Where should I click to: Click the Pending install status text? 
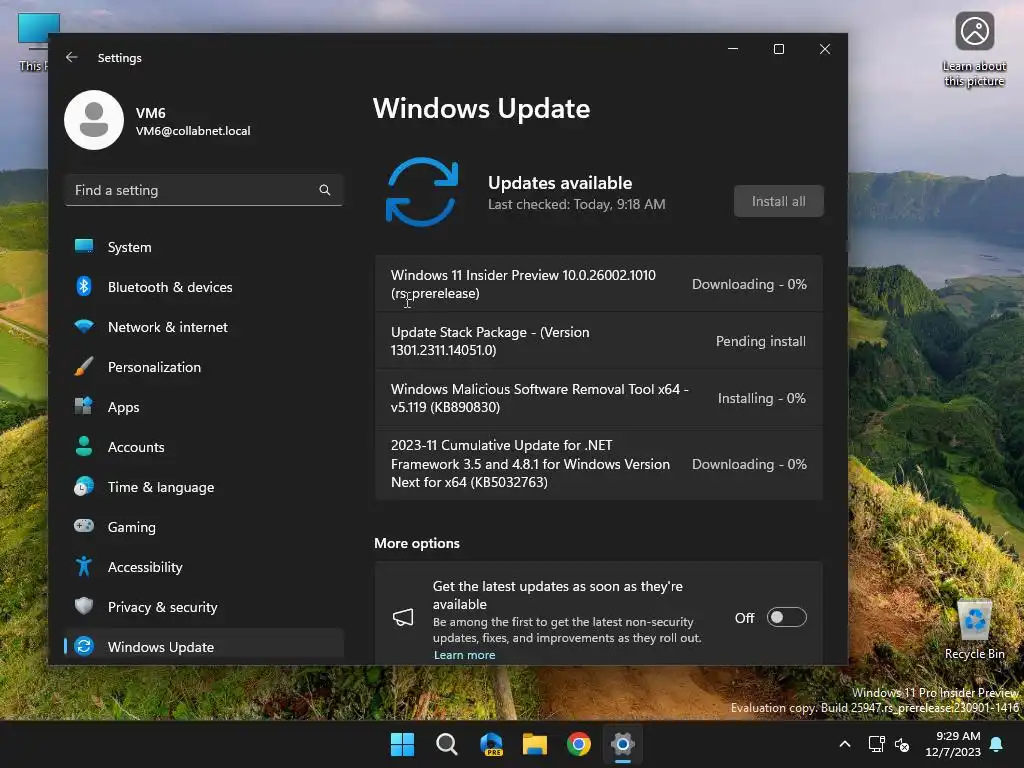tap(761, 341)
